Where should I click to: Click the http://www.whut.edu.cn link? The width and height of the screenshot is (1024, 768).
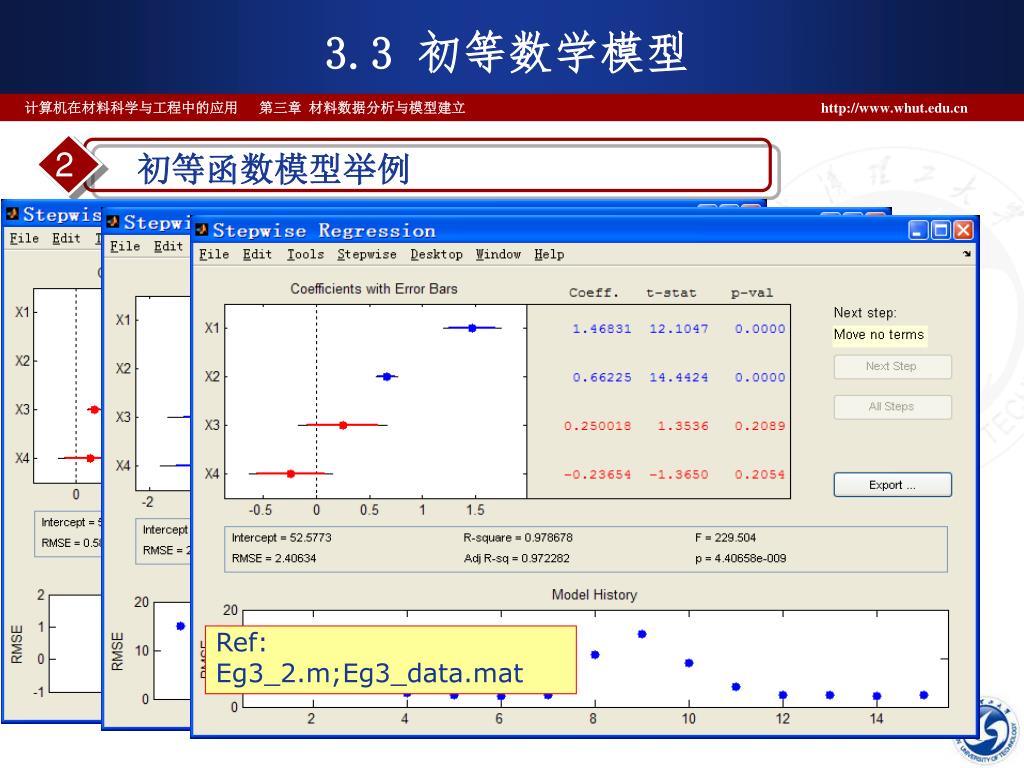894,108
